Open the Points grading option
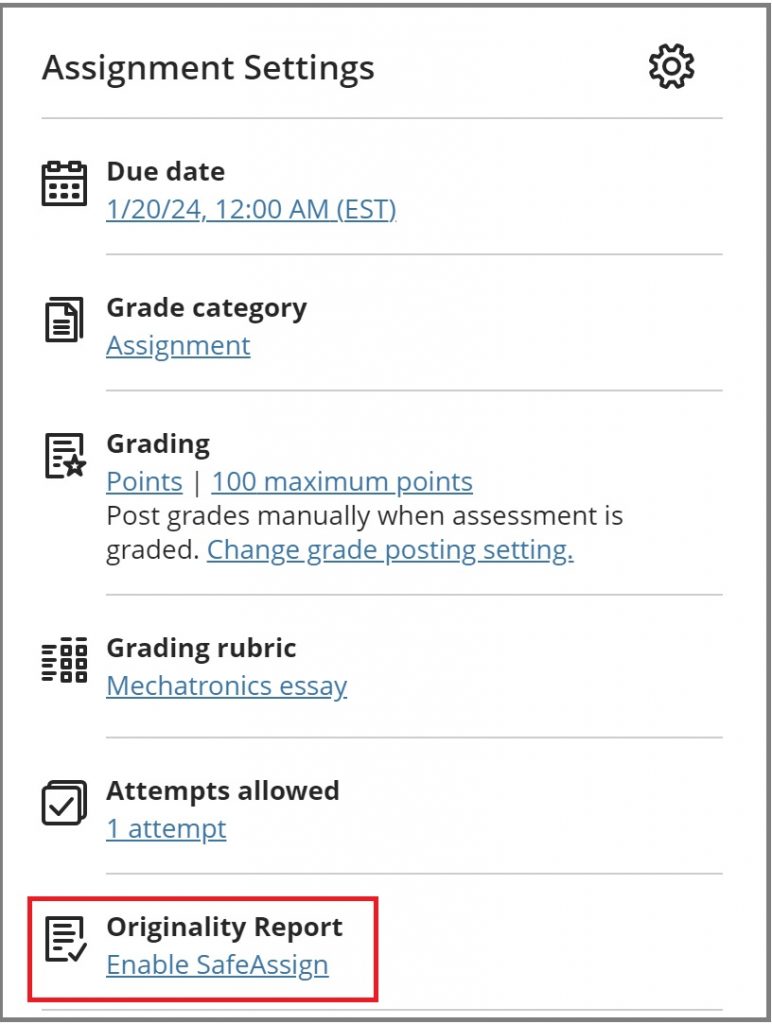Screen dimensions: 772x1024 (144, 481)
